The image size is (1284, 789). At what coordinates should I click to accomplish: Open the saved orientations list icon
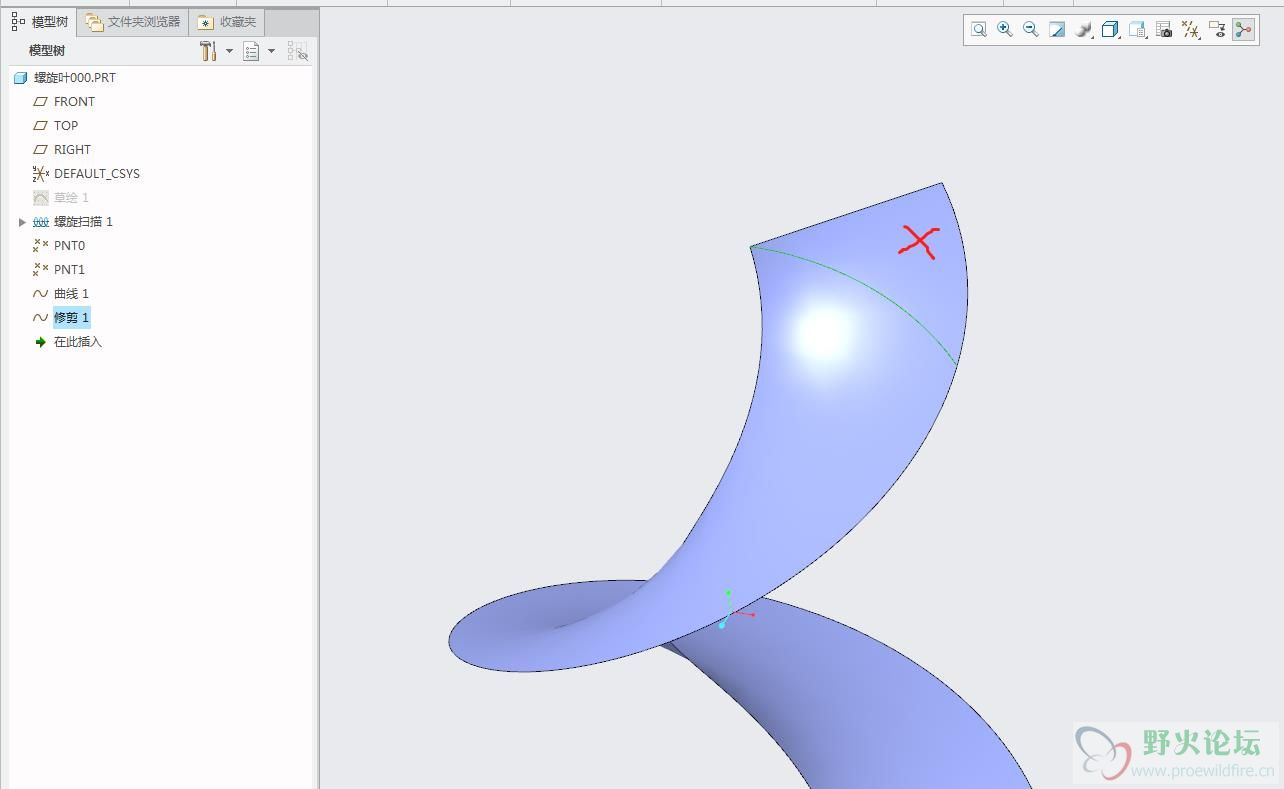1137,30
